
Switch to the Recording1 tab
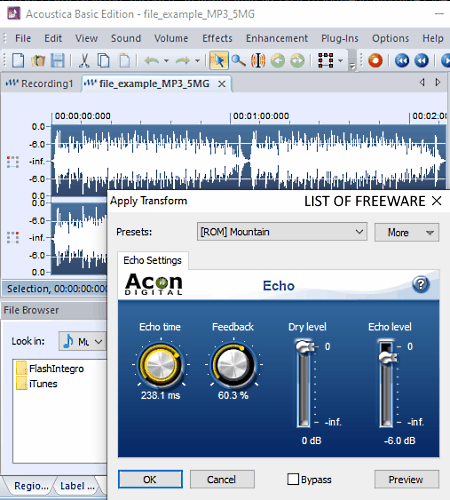click(40, 83)
